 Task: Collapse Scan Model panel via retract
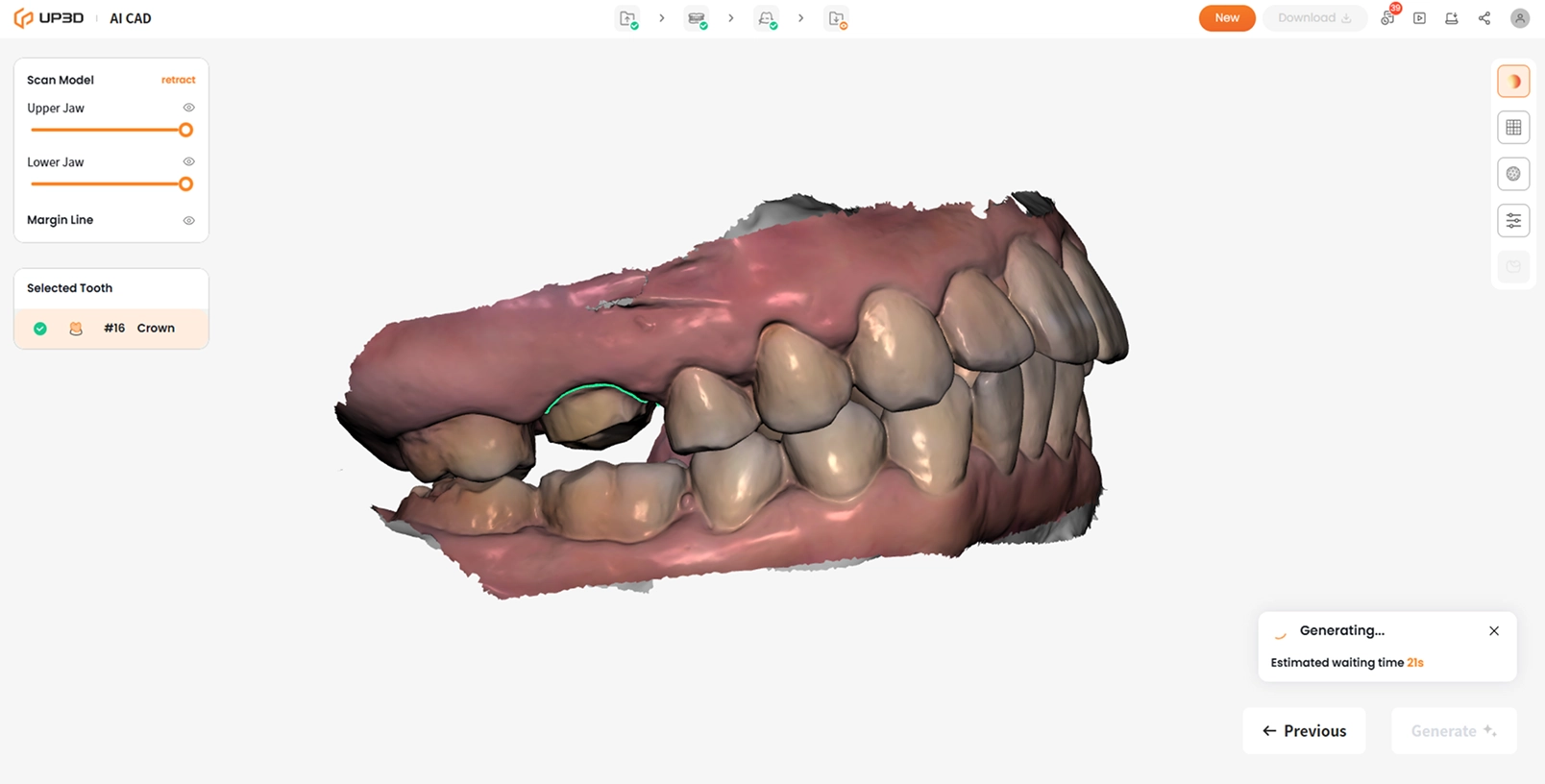click(178, 80)
